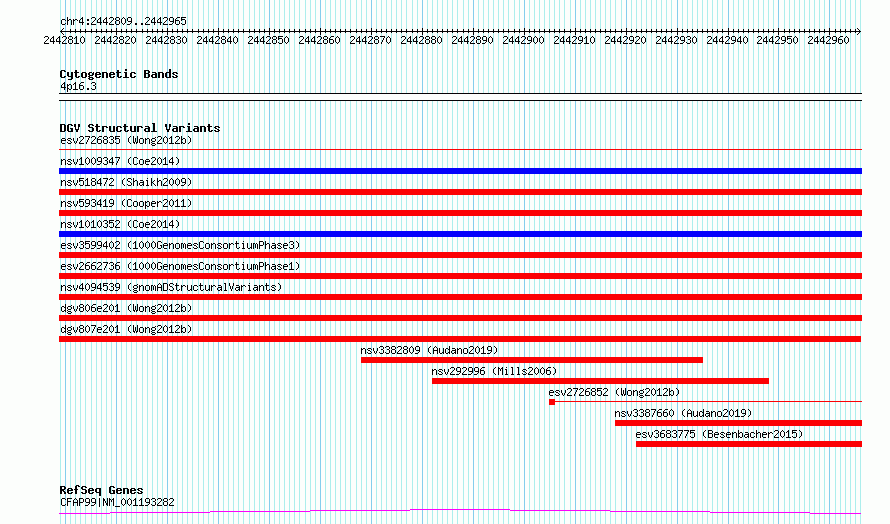Click ruler position 2442950
890x524 pixels.
tap(778, 40)
